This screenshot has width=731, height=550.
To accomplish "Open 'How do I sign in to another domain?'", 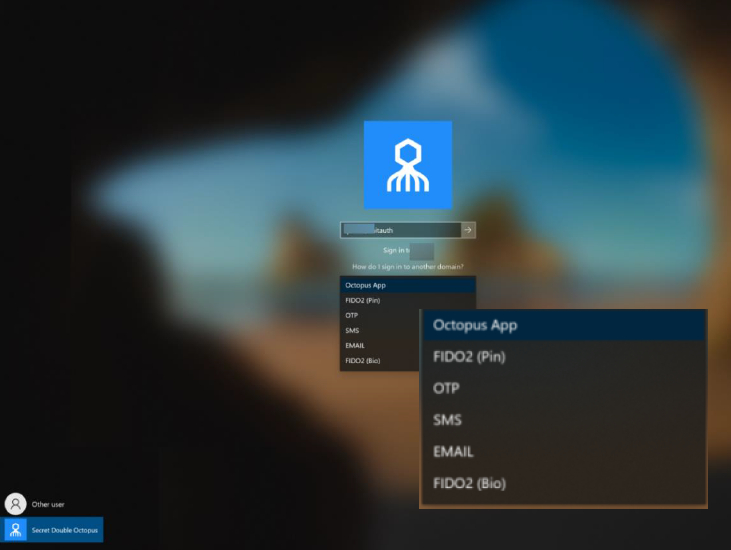I will pos(408,267).
